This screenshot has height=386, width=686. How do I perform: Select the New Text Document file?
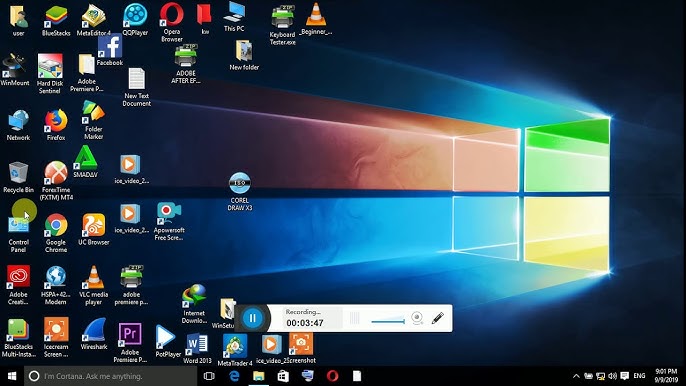(x=136, y=88)
